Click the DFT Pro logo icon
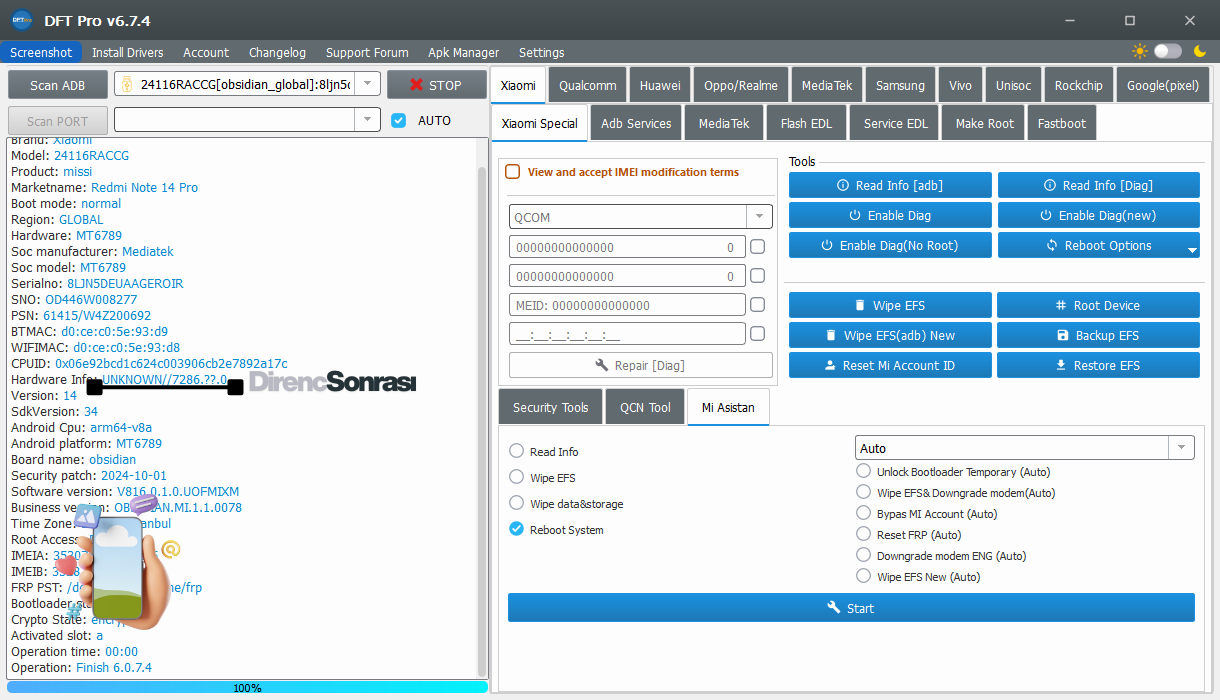 pyautogui.click(x=22, y=20)
